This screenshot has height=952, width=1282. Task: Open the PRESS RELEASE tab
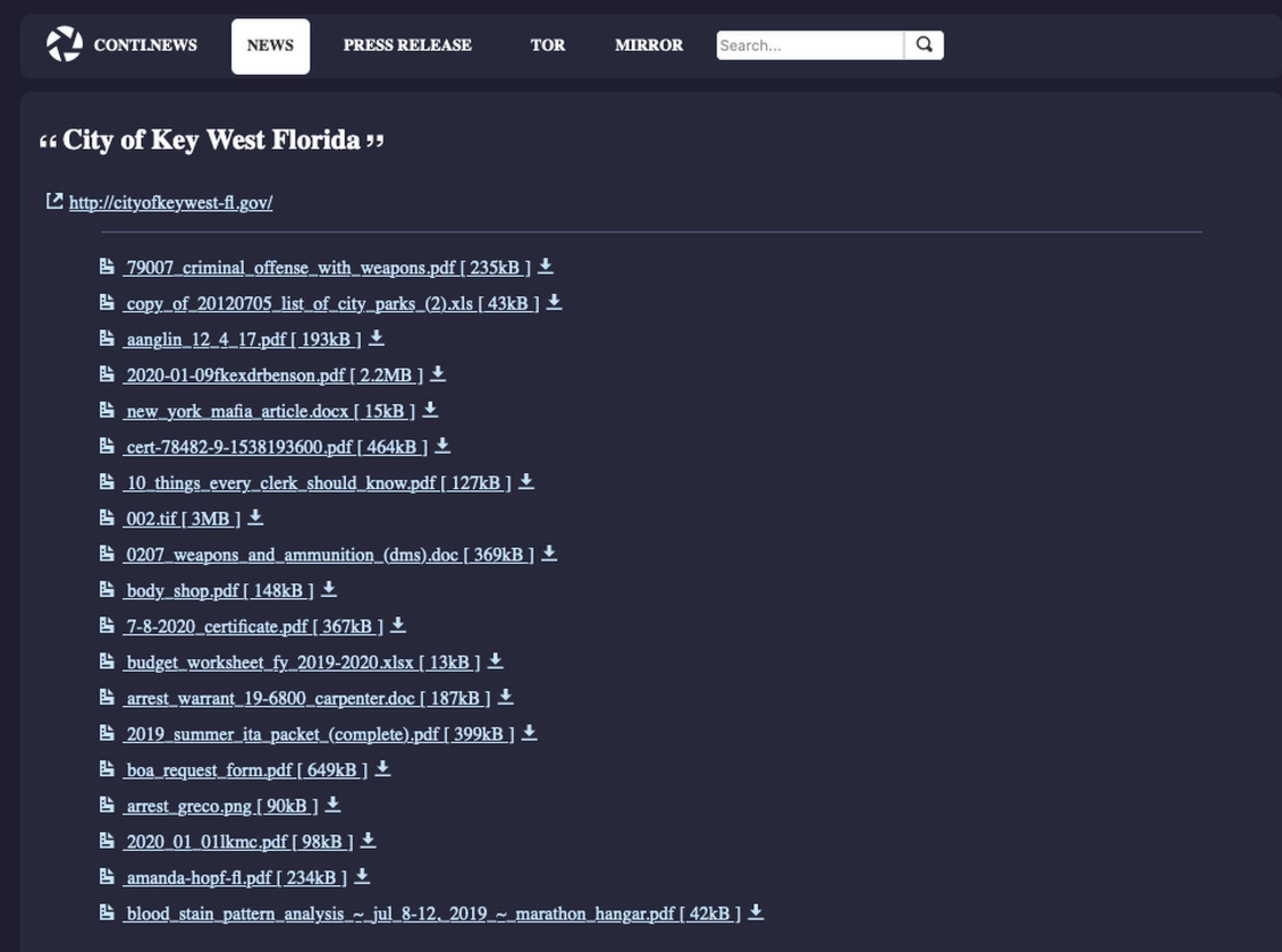click(407, 45)
